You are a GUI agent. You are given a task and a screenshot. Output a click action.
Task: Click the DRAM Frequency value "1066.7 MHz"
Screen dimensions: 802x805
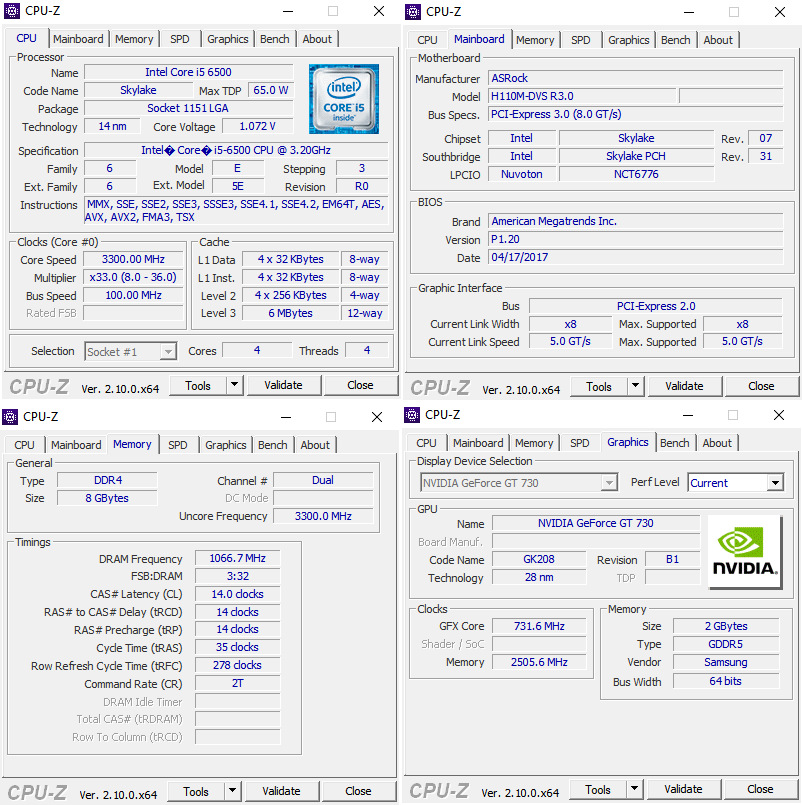point(238,558)
